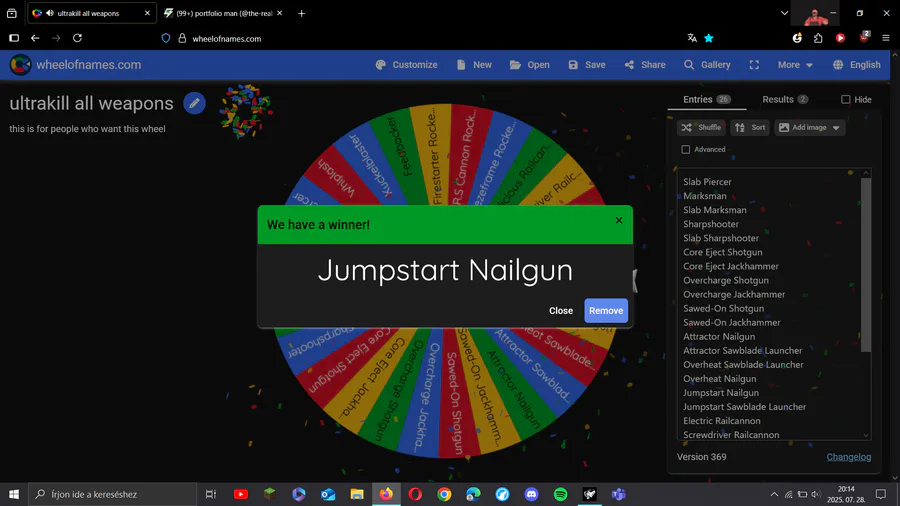Click the Core Eject Shotgun entry
This screenshot has height=506, width=900.
[x=723, y=252]
